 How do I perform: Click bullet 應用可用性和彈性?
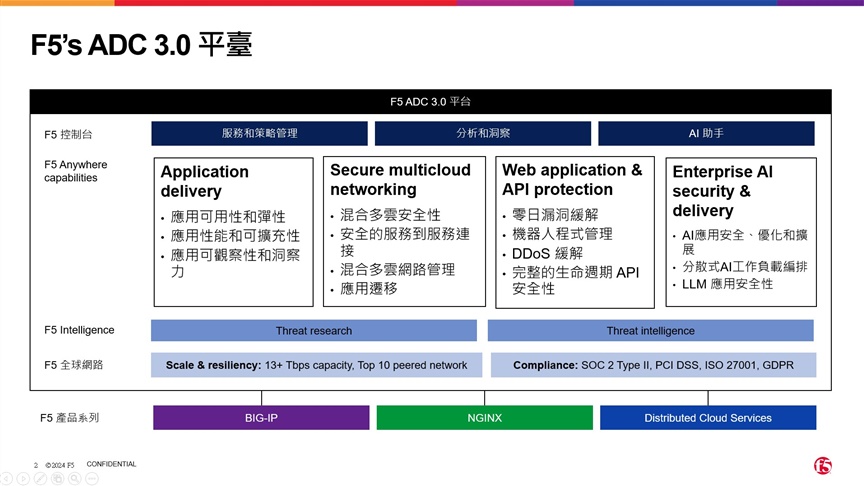click(228, 217)
